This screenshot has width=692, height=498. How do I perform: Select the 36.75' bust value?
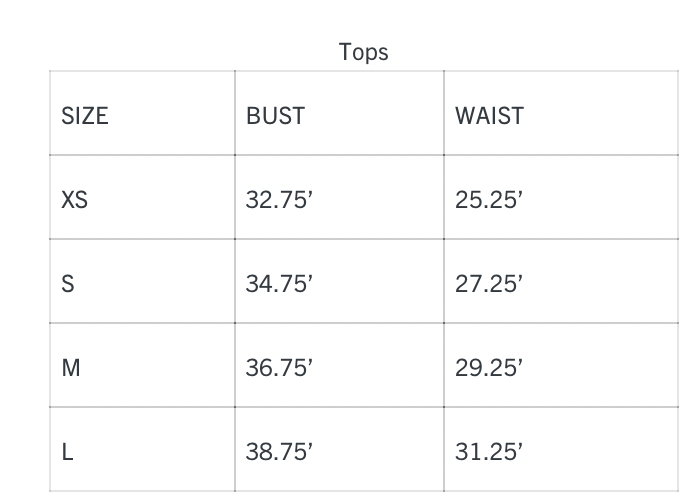pyautogui.click(x=280, y=368)
